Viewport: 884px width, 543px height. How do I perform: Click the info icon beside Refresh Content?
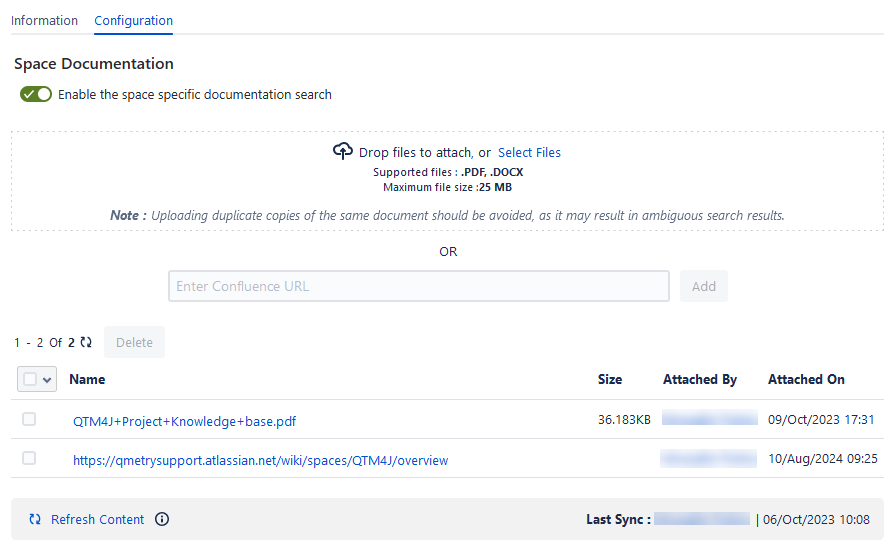click(162, 520)
